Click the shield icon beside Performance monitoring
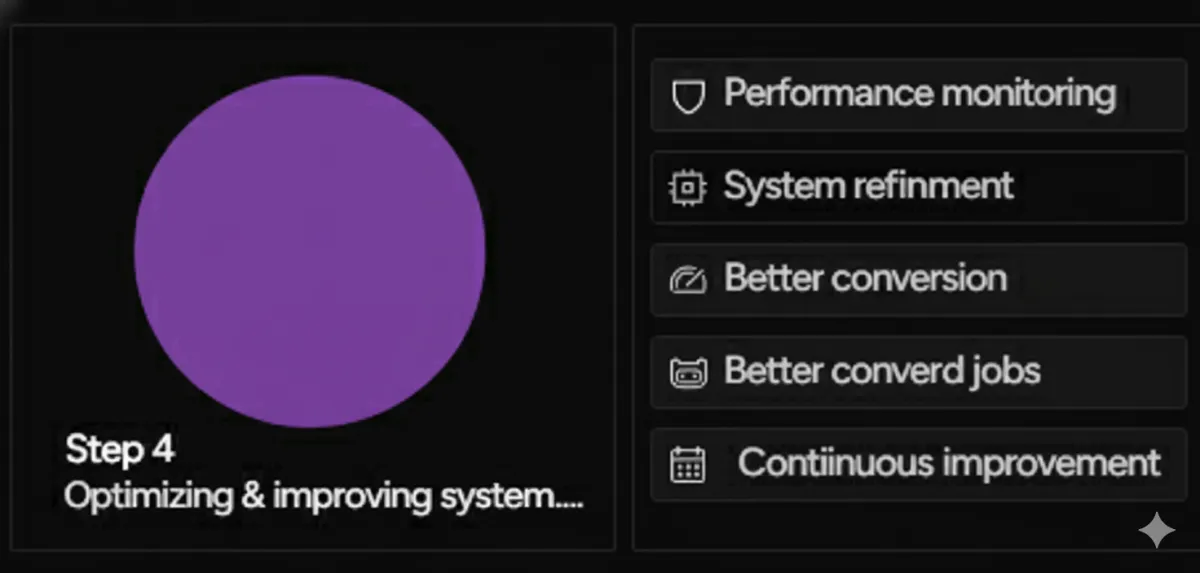The image size is (1200, 573). [x=687, y=96]
